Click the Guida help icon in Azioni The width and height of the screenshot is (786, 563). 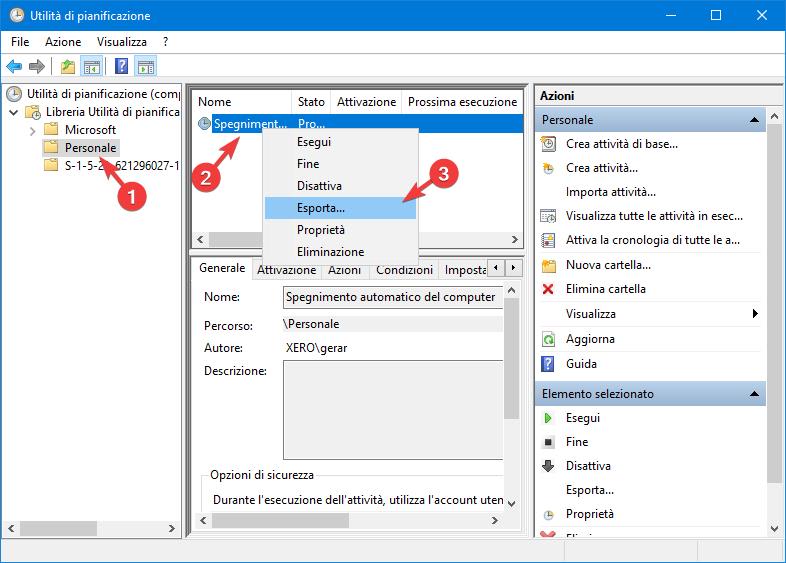(548, 364)
